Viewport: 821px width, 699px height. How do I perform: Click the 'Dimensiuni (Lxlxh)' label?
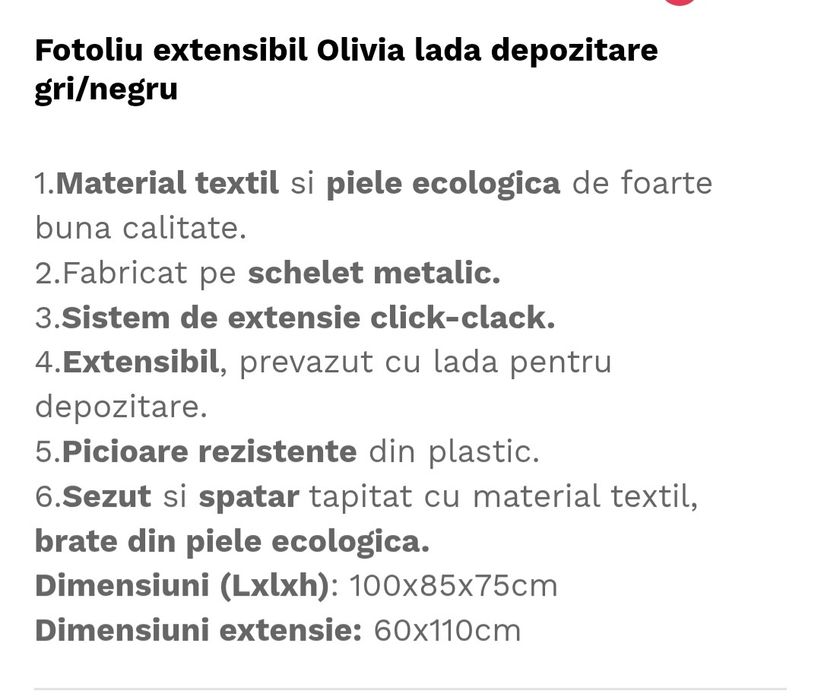click(181, 585)
